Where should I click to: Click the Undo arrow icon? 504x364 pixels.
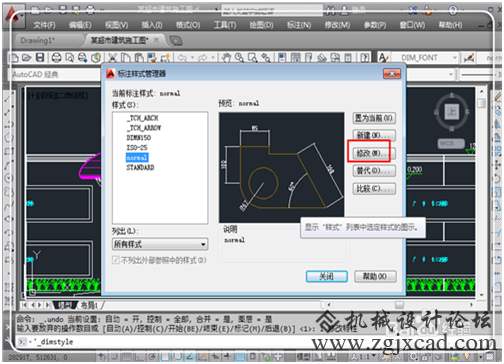click(182, 57)
